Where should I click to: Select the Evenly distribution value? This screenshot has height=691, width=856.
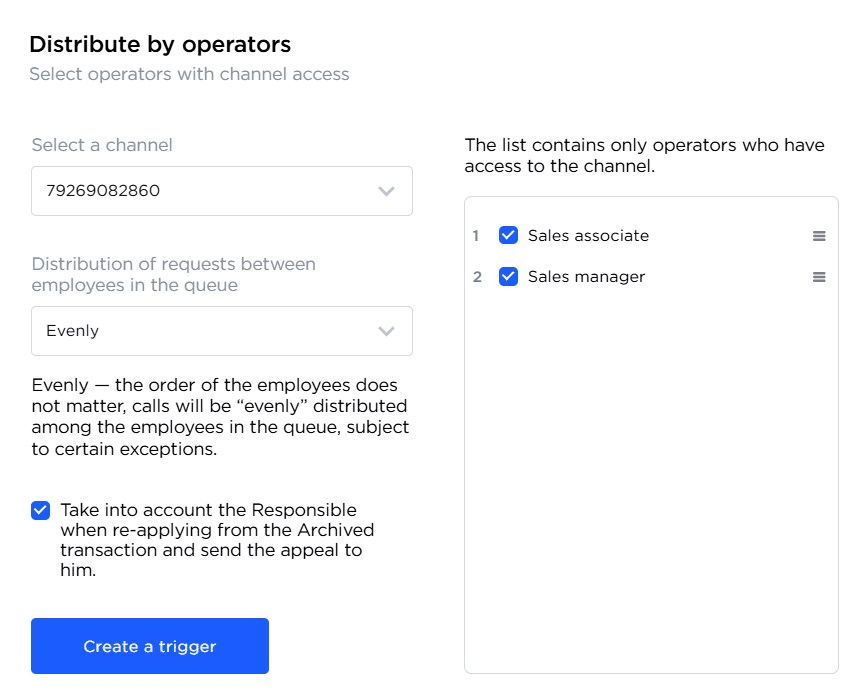pos(72,331)
